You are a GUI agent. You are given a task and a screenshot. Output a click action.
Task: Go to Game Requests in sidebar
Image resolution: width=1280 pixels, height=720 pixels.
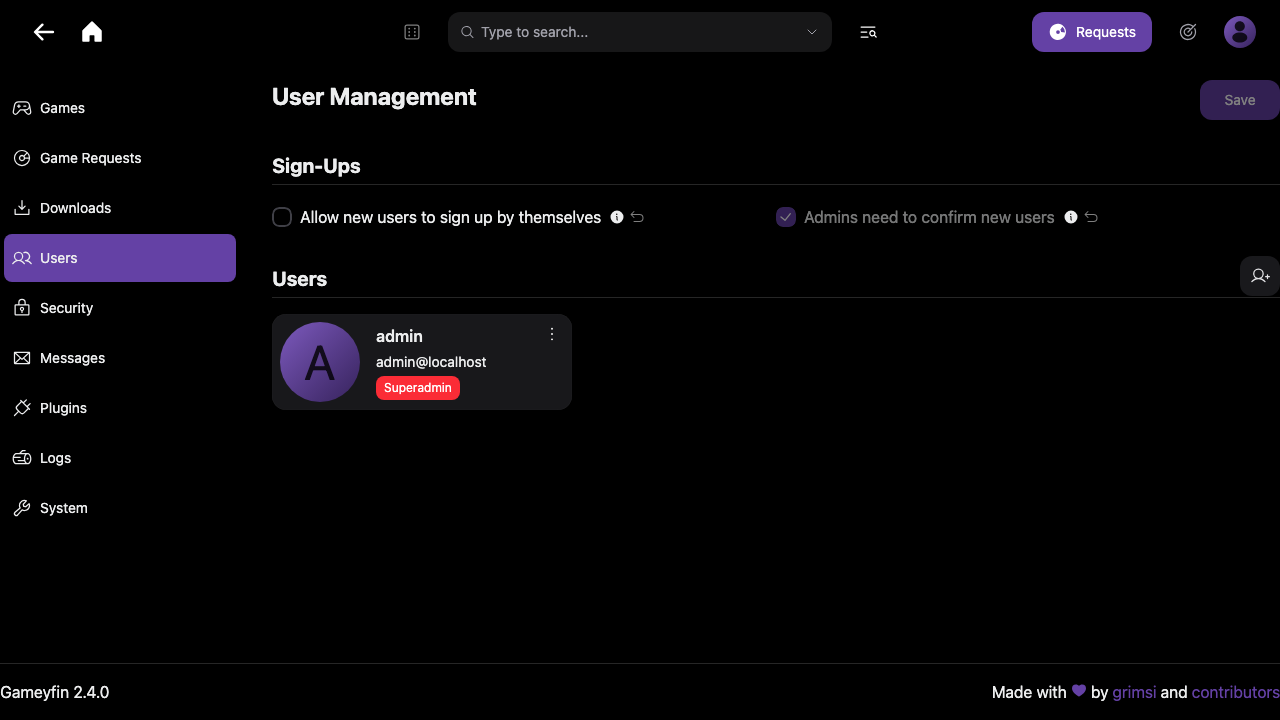[x=120, y=158]
